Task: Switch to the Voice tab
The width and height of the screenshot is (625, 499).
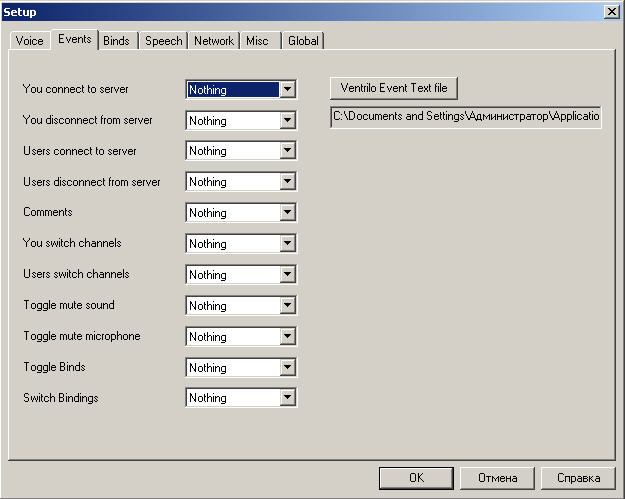Action: point(29,41)
